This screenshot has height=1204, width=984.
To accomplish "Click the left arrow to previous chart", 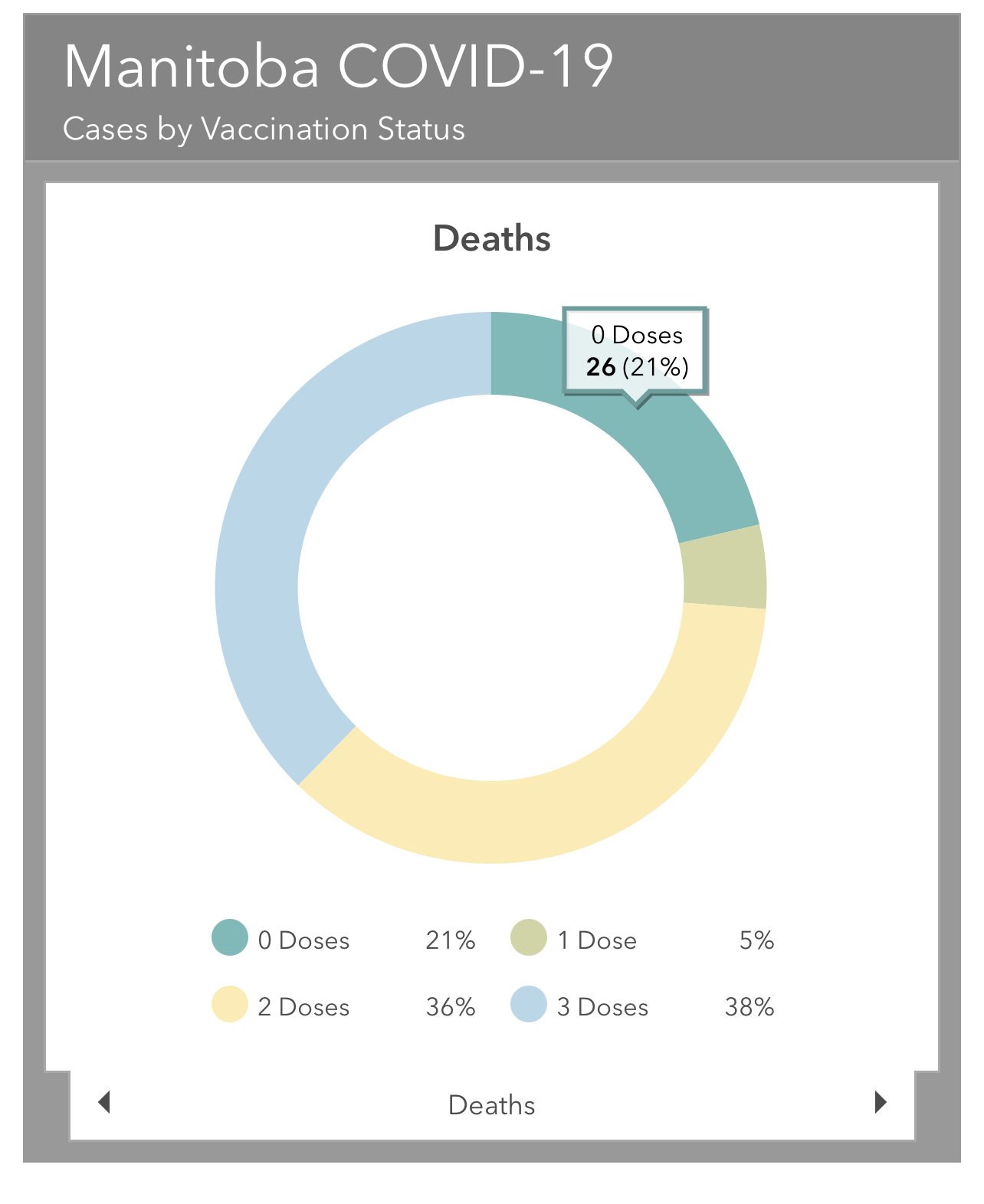I will click(x=105, y=1102).
